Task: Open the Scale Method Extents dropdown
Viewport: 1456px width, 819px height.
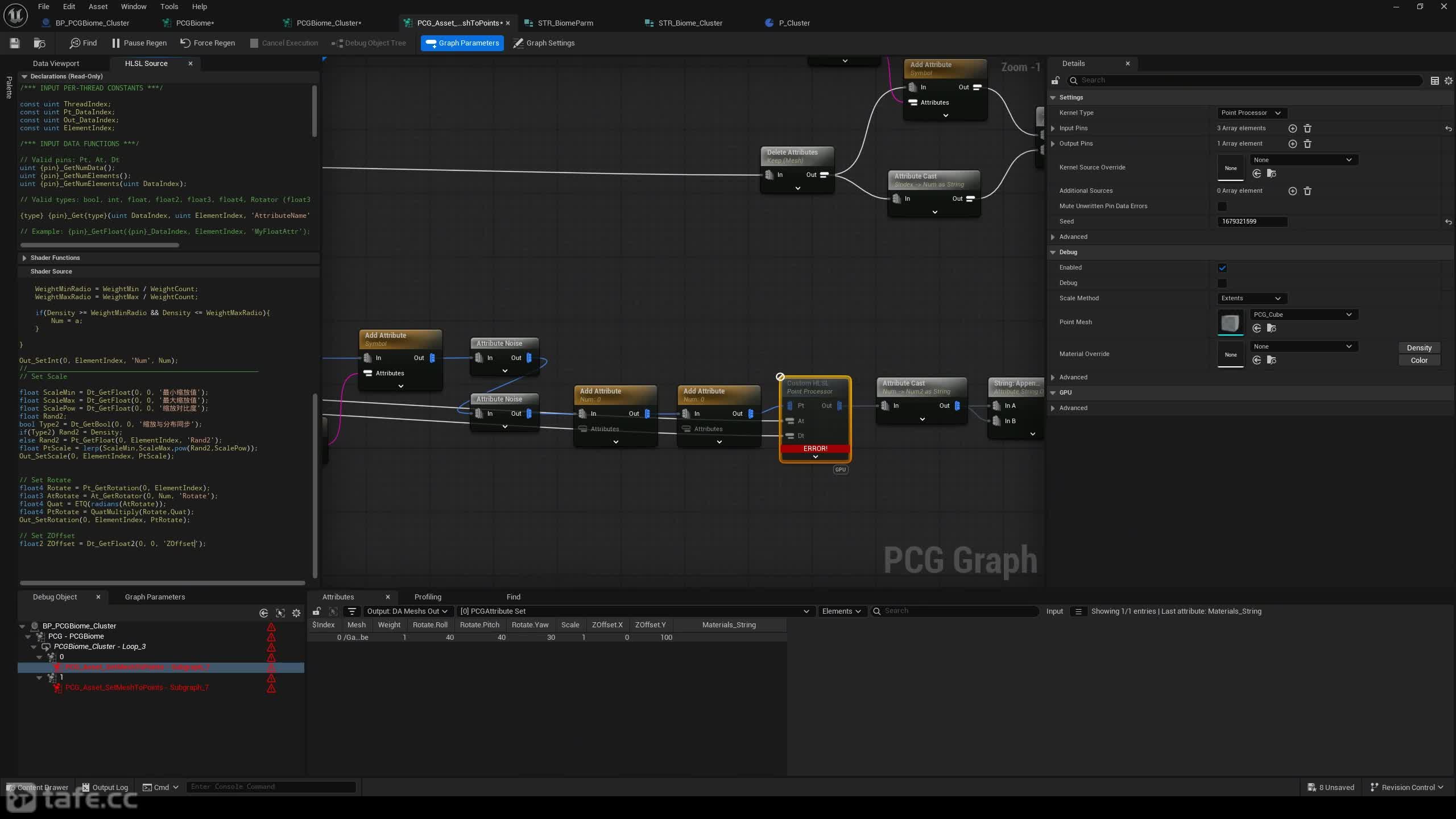Action: [1251, 299]
